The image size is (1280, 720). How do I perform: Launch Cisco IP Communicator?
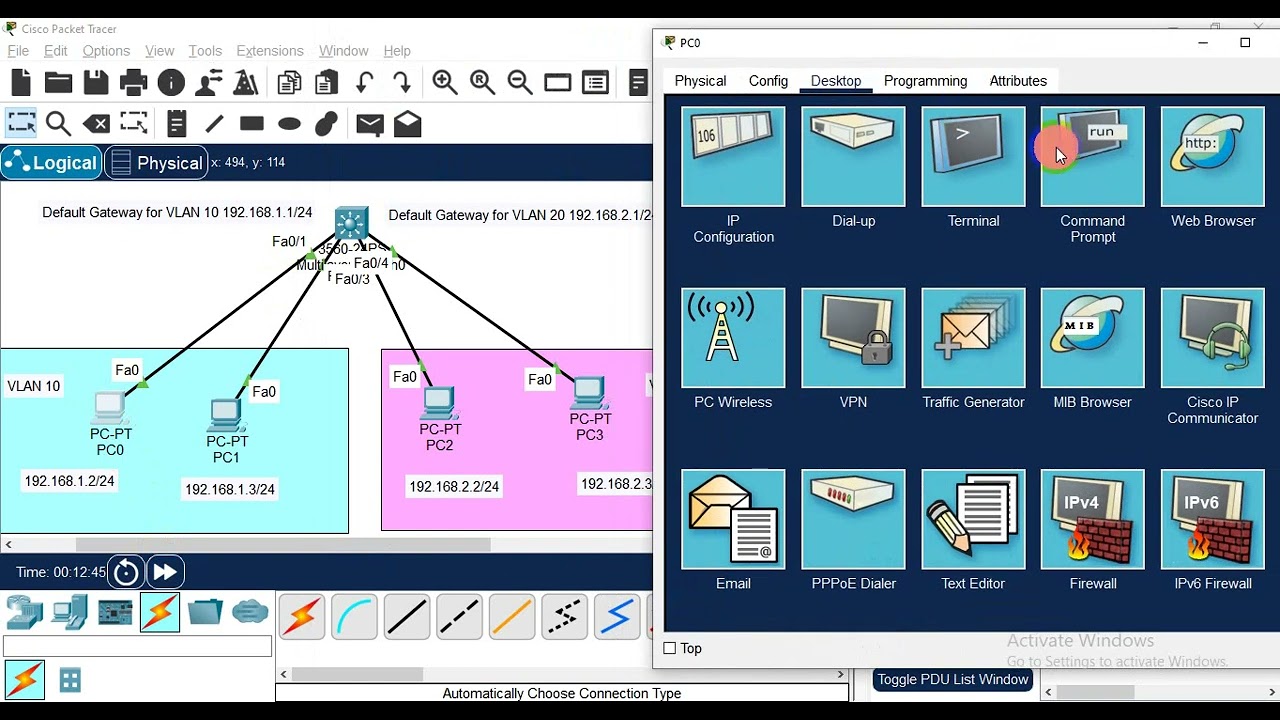(1212, 338)
